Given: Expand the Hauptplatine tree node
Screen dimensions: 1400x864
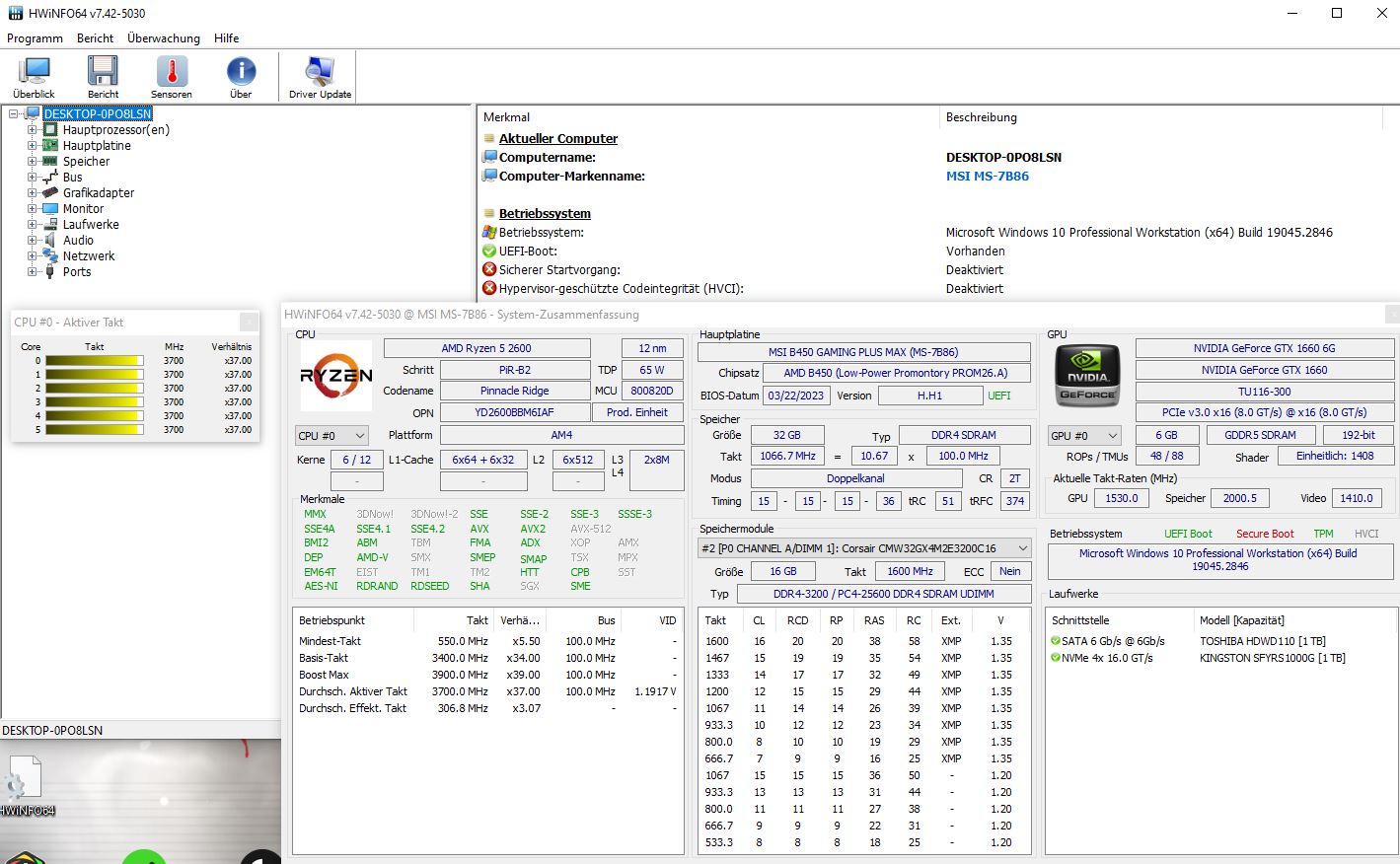Looking at the screenshot, I should click(32, 145).
